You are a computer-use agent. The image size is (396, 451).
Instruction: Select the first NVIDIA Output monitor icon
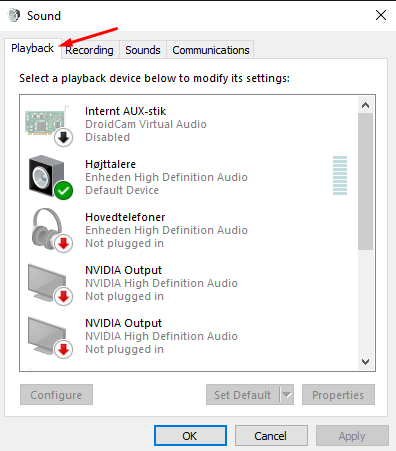click(50, 284)
